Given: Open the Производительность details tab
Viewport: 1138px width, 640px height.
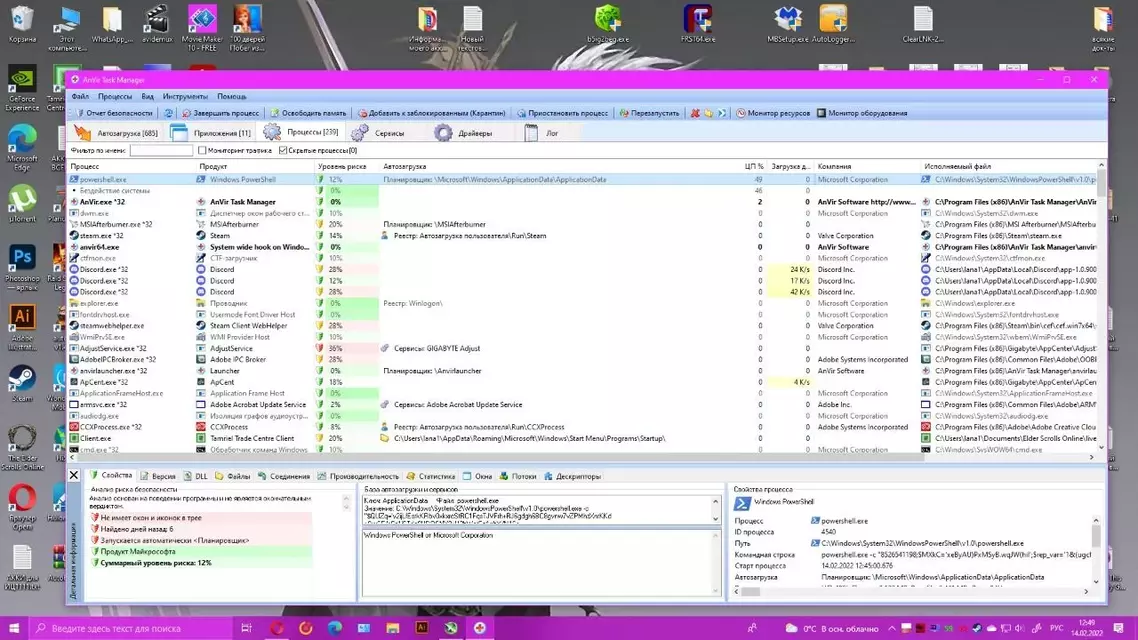Looking at the screenshot, I should pos(358,477).
